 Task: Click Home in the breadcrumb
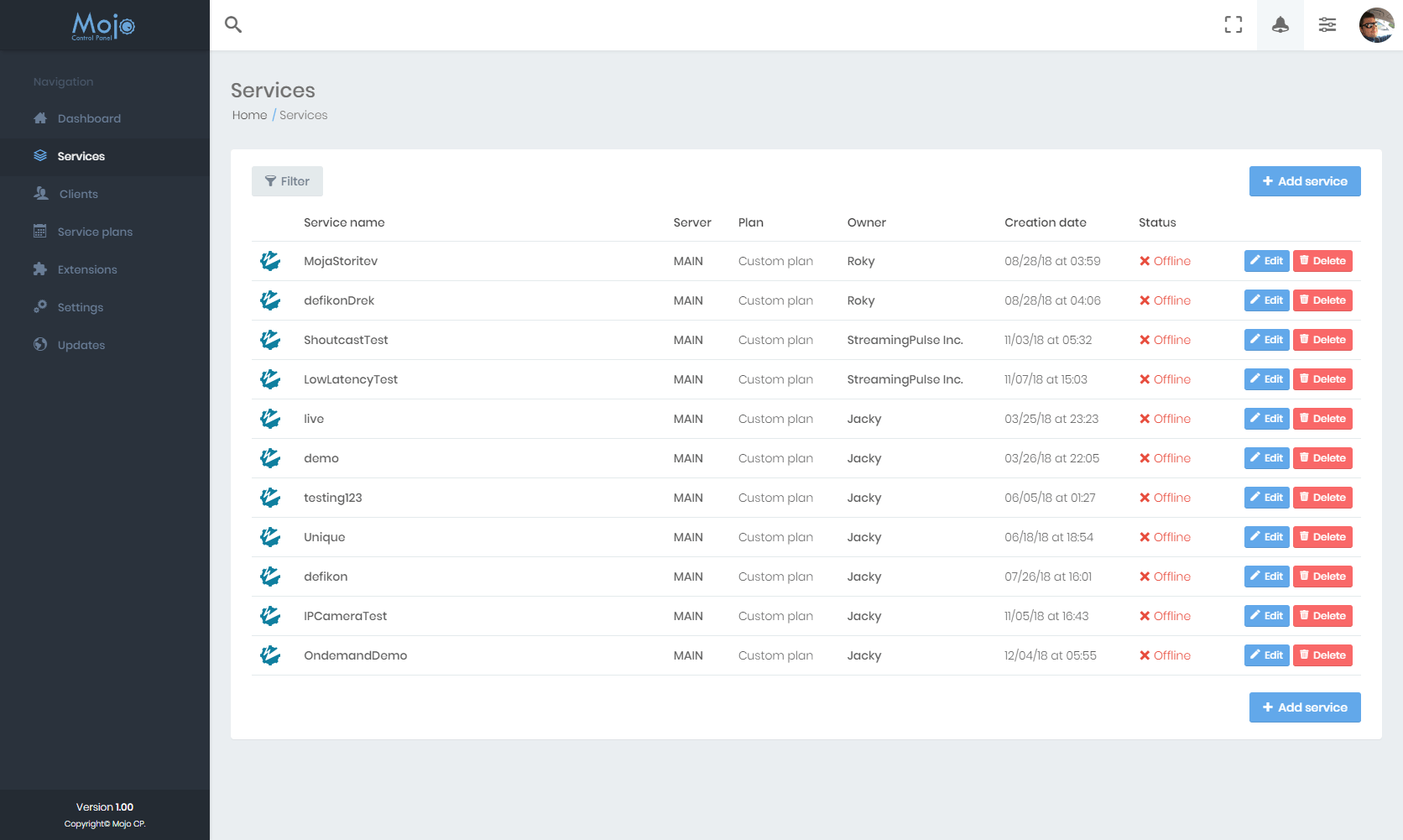[x=249, y=115]
